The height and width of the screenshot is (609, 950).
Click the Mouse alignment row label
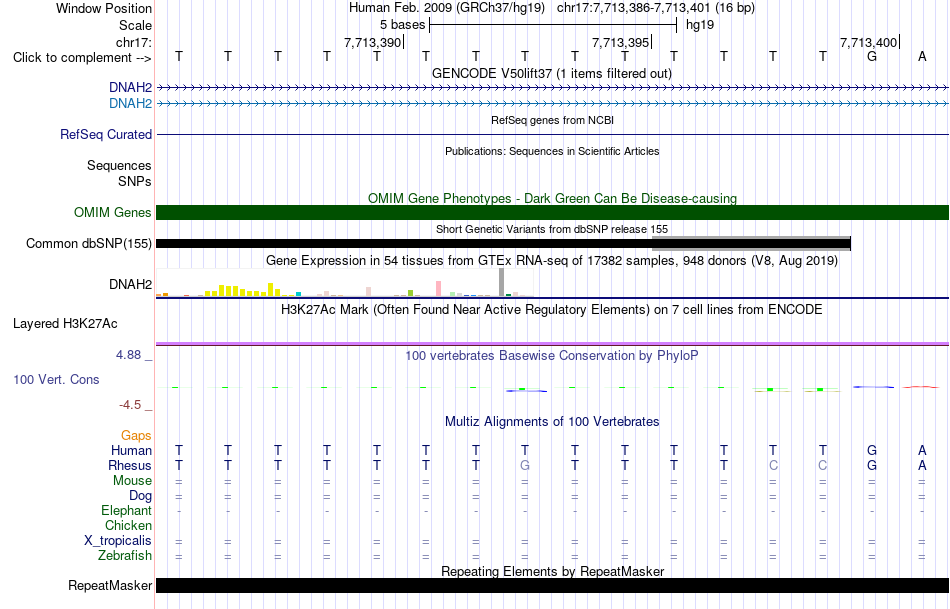(132, 481)
